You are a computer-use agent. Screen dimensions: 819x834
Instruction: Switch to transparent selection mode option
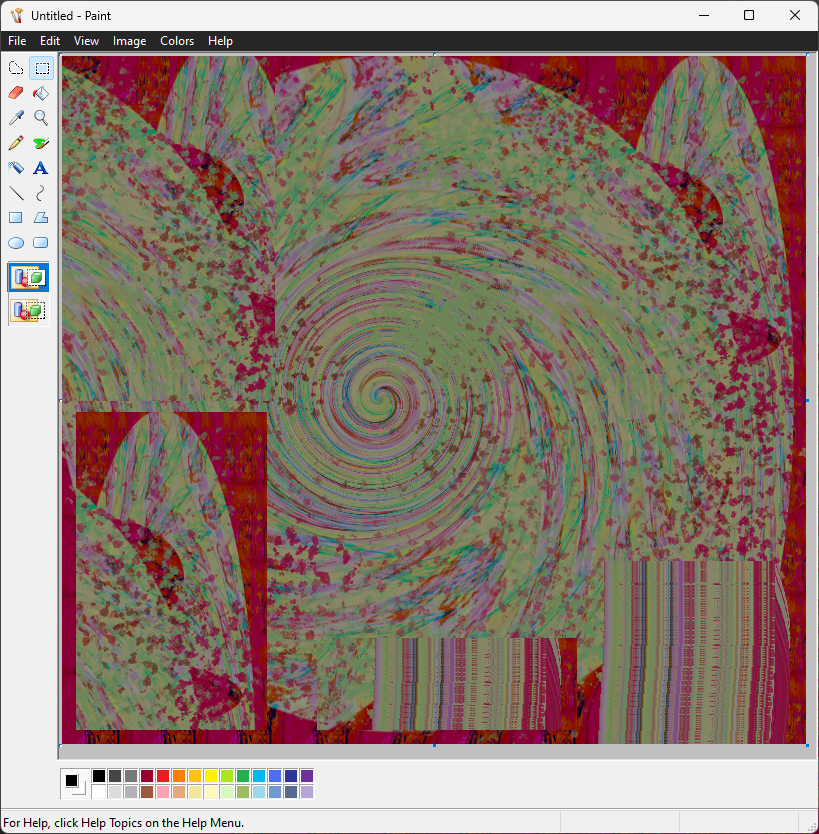pos(28,310)
